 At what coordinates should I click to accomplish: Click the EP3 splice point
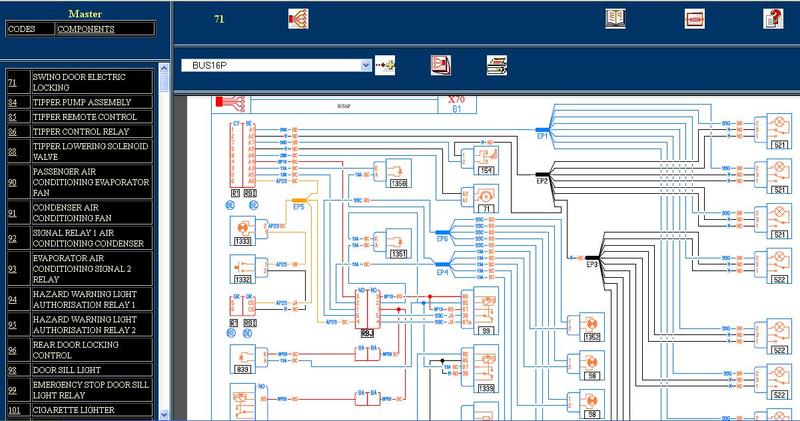592,259
